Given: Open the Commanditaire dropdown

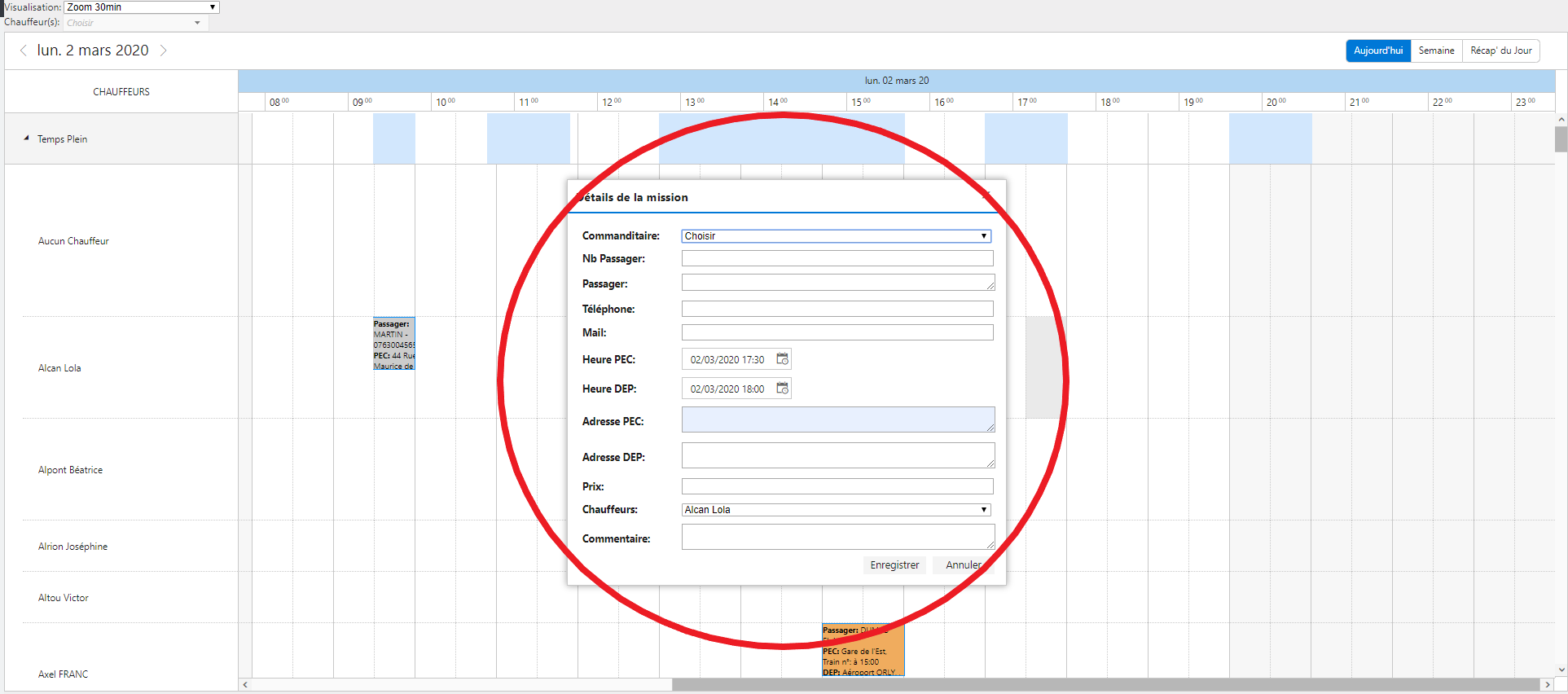Looking at the screenshot, I should [x=836, y=236].
